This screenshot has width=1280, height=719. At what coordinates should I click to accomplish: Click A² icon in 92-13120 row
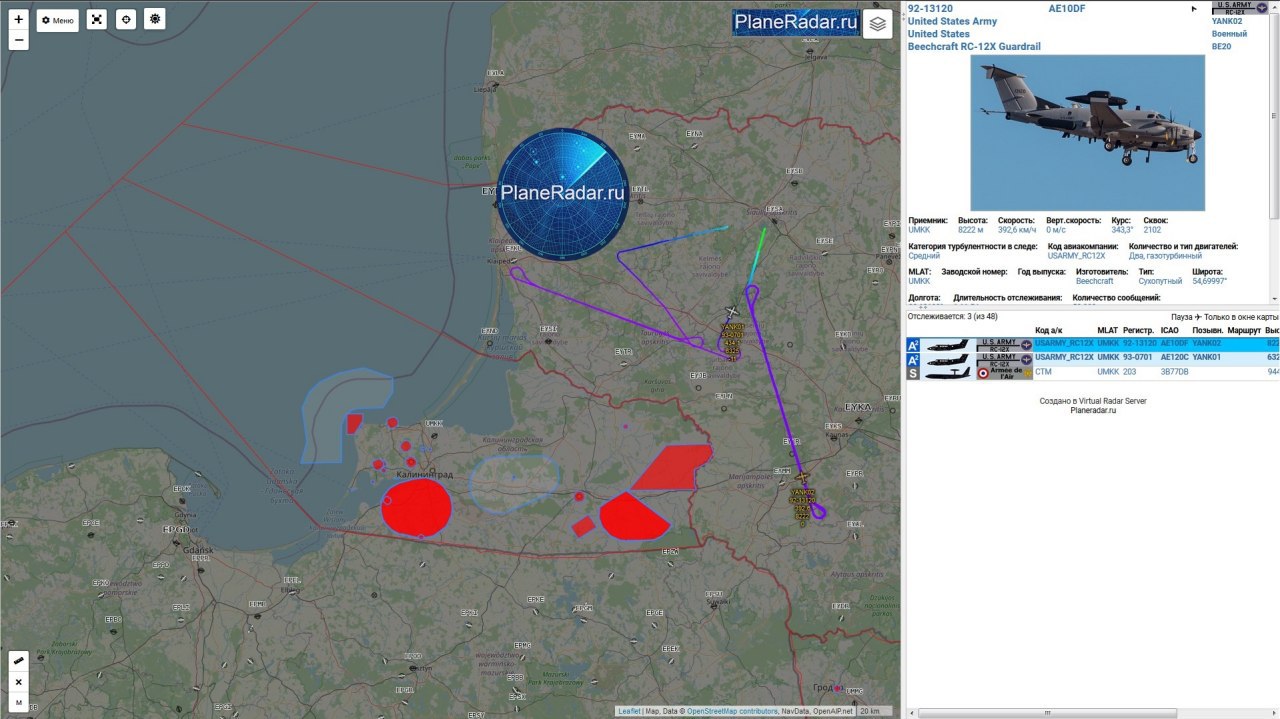click(x=913, y=344)
